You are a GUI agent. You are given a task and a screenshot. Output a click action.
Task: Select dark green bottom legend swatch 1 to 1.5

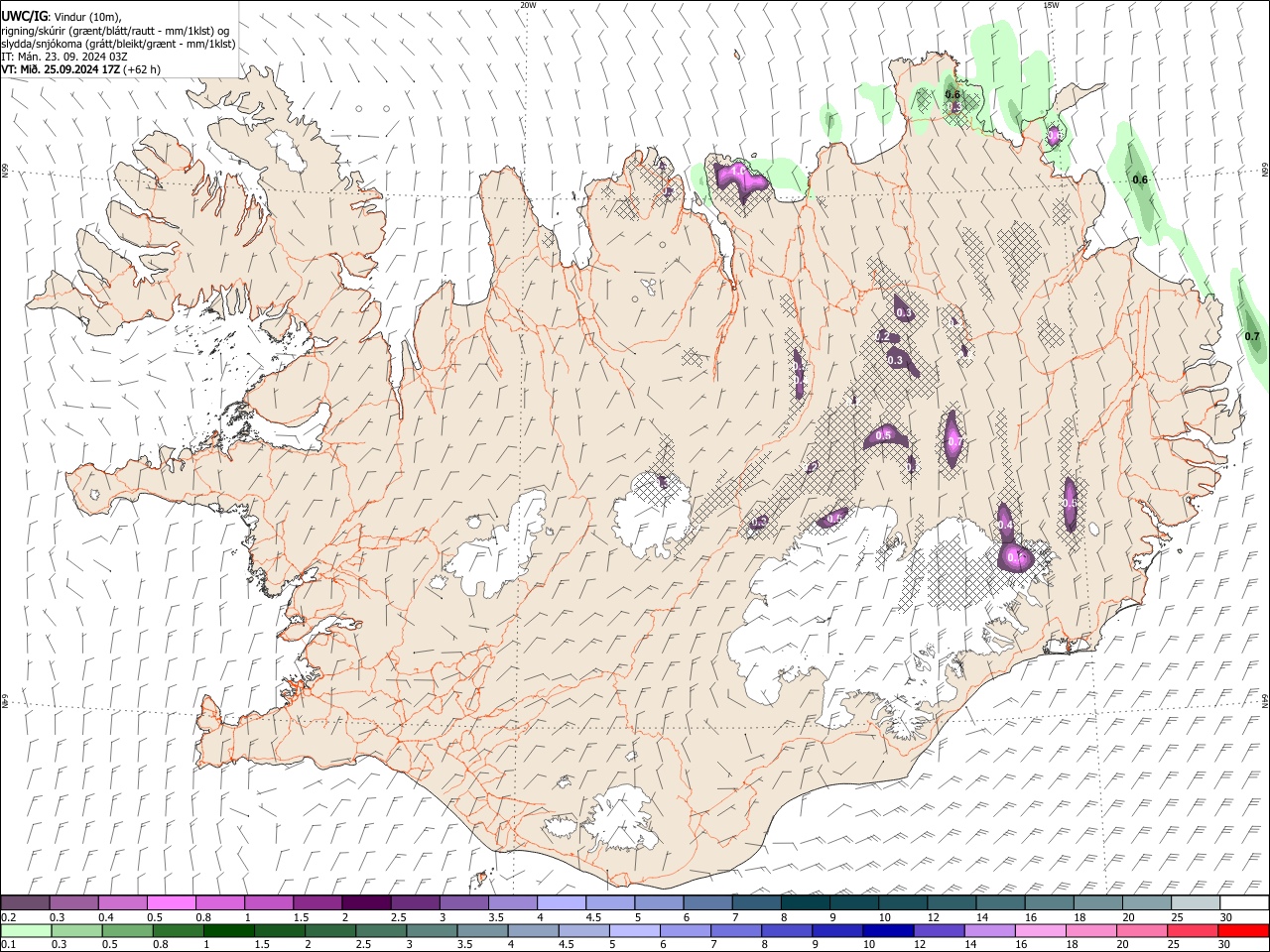(228, 930)
